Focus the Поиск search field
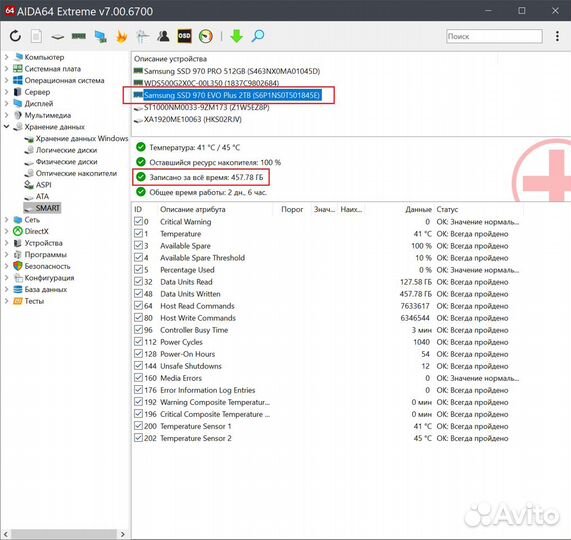Image resolution: width=571 pixels, height=540 pixels. (x=495, y=36)
